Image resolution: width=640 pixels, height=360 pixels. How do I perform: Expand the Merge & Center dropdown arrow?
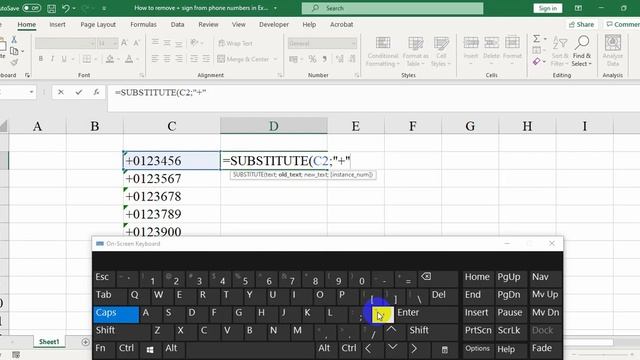tap(275, 59)
